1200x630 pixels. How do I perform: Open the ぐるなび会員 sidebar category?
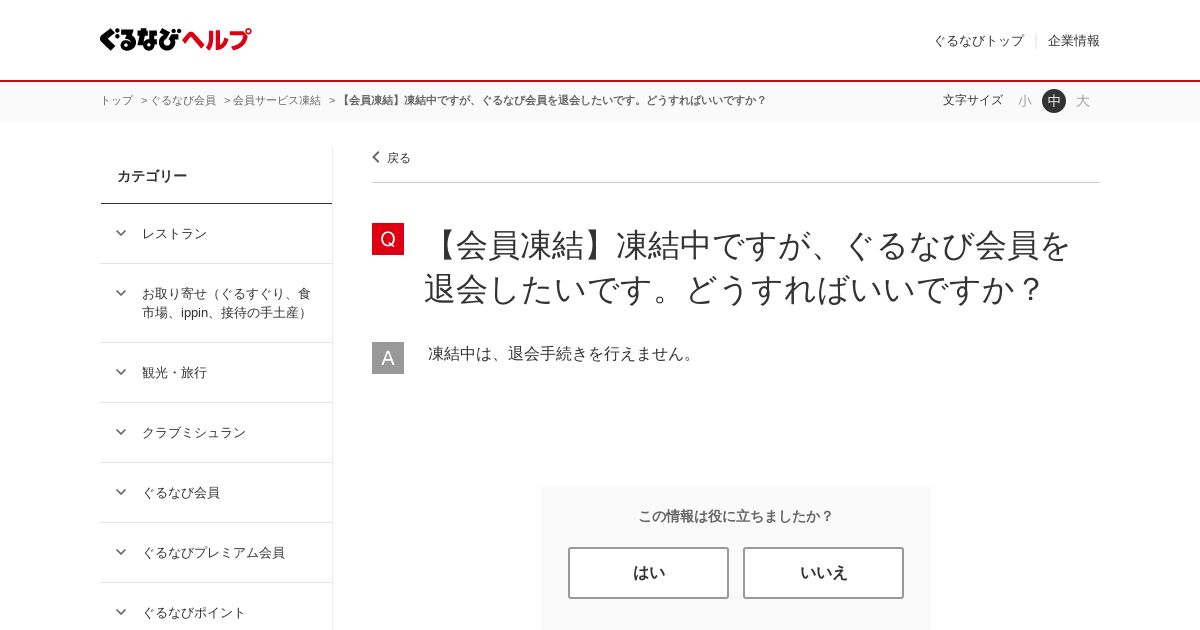(181, 493)
